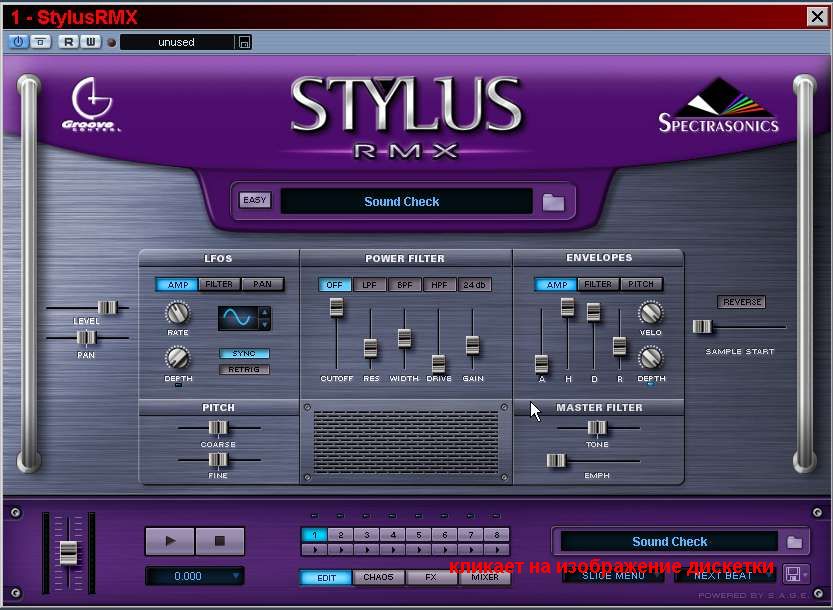Viewport: 833px width, 610px height.
Task: Click the LEVEL slider handle
Action: (107, 307)
